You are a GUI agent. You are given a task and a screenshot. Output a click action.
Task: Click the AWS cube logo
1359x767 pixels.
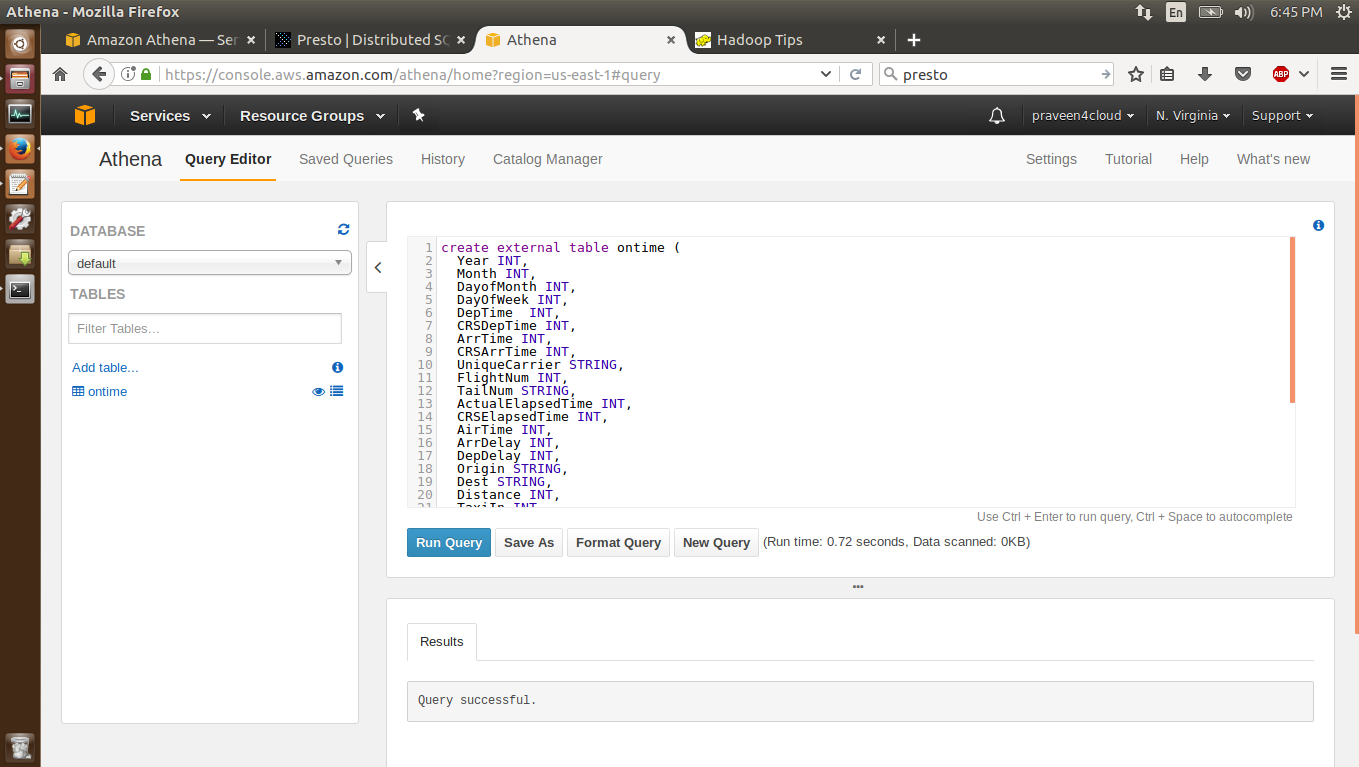click(x=85, y=116)
